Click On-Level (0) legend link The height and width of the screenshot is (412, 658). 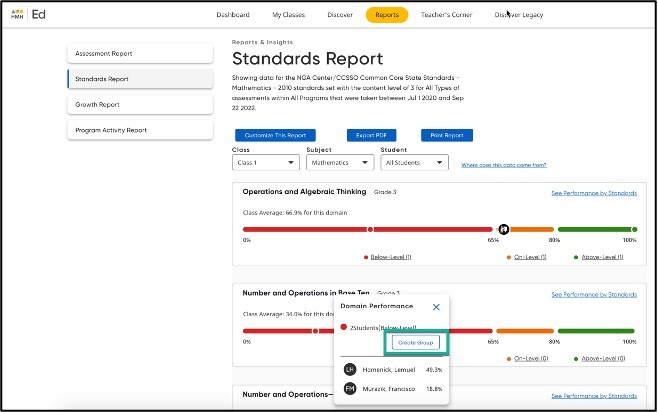click(531, 358)
